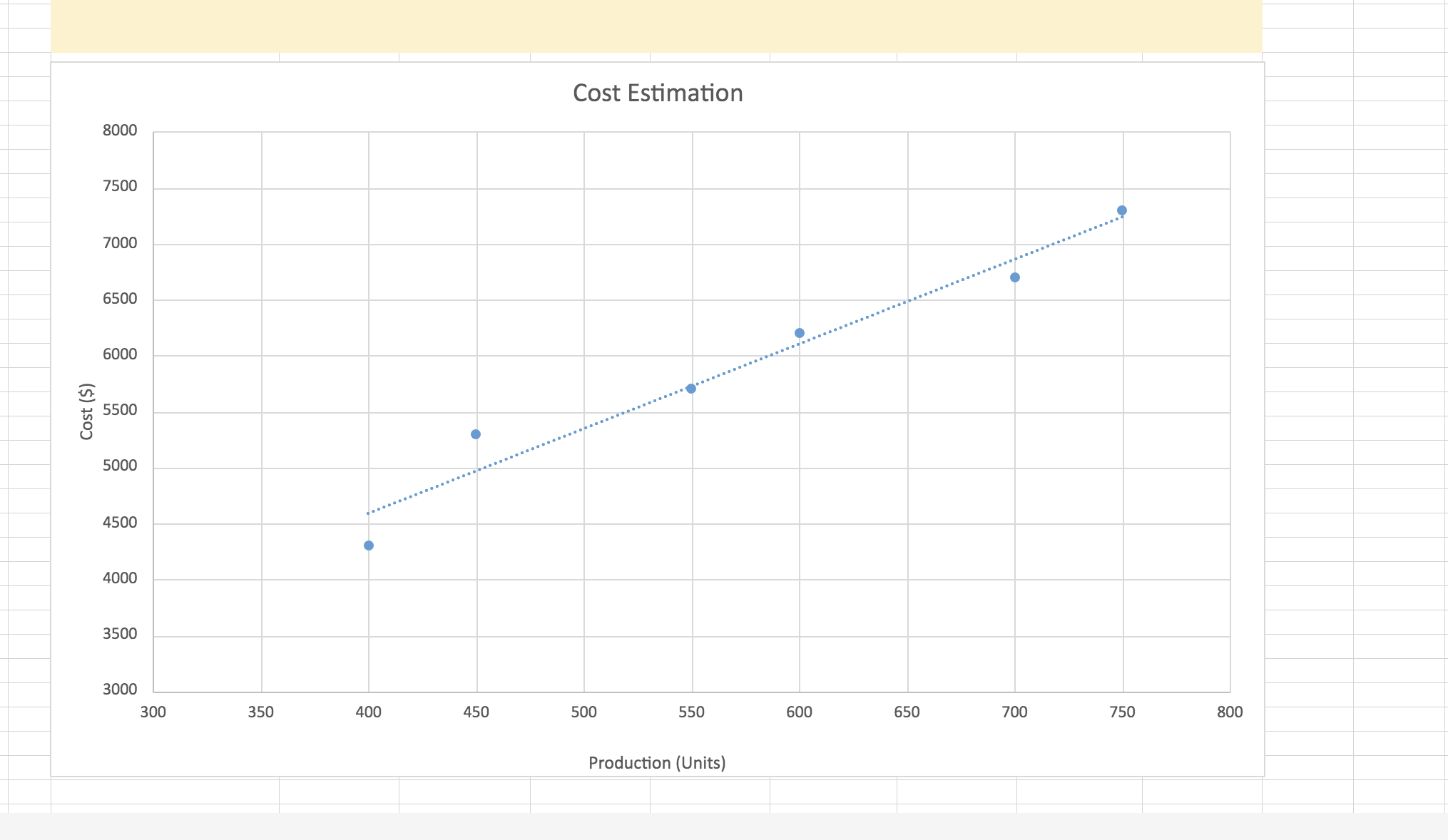Click the 6500 label on the cost axis

tap(120, 299)
